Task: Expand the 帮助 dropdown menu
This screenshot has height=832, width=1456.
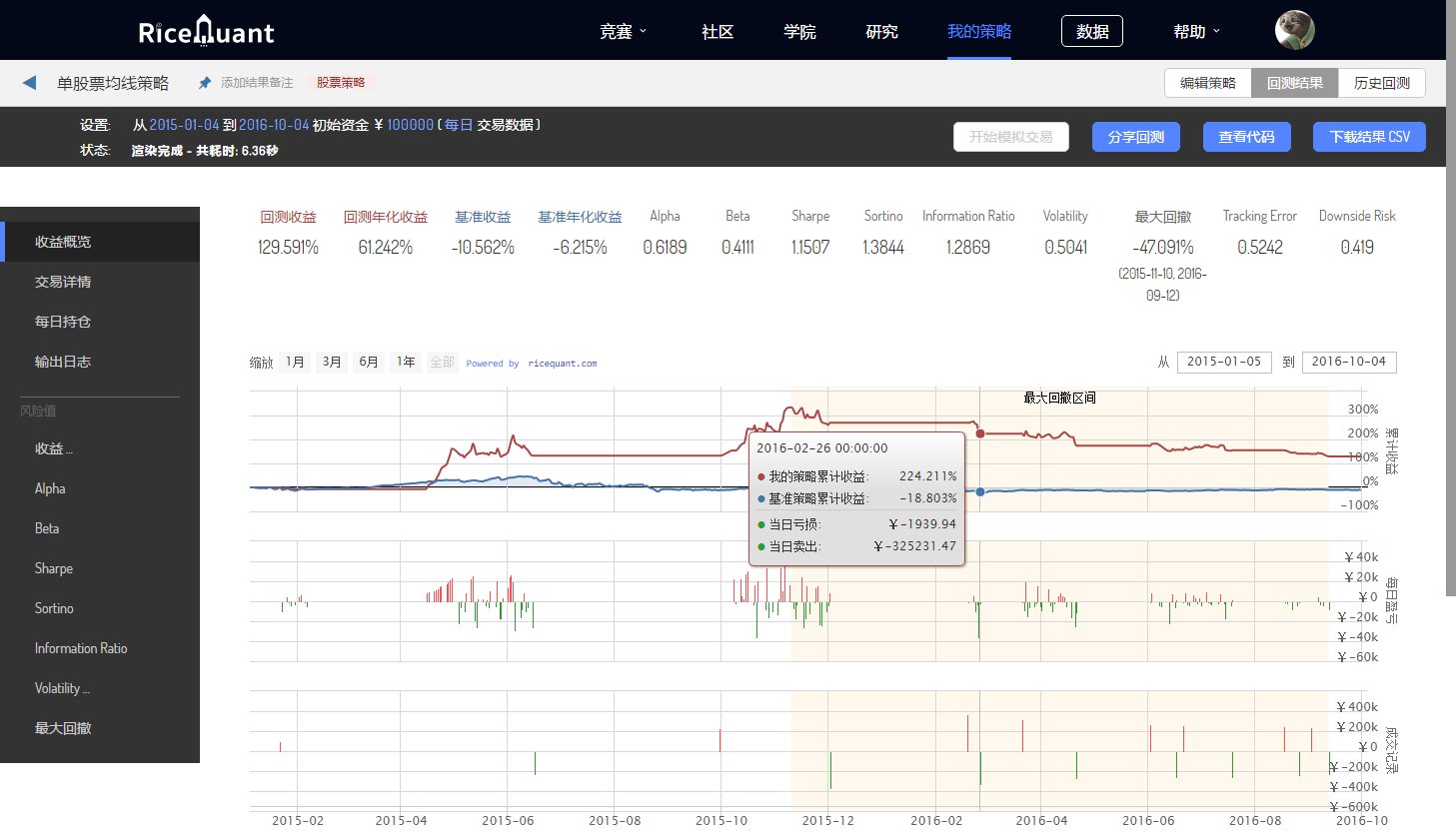Action: click(x=1196, y=32)
